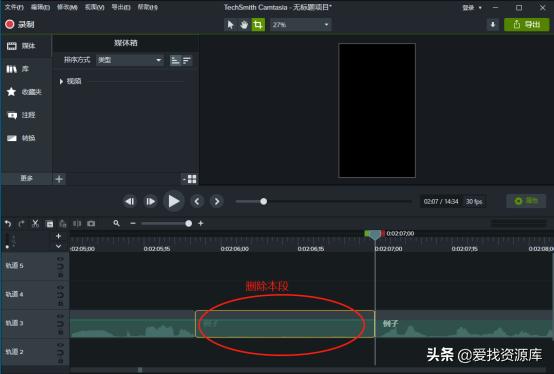Open the sign-in account dropdown
Image resolution: width=554 pixels, height=374 pixels.
pyautogui.click(x=472, y=7)
